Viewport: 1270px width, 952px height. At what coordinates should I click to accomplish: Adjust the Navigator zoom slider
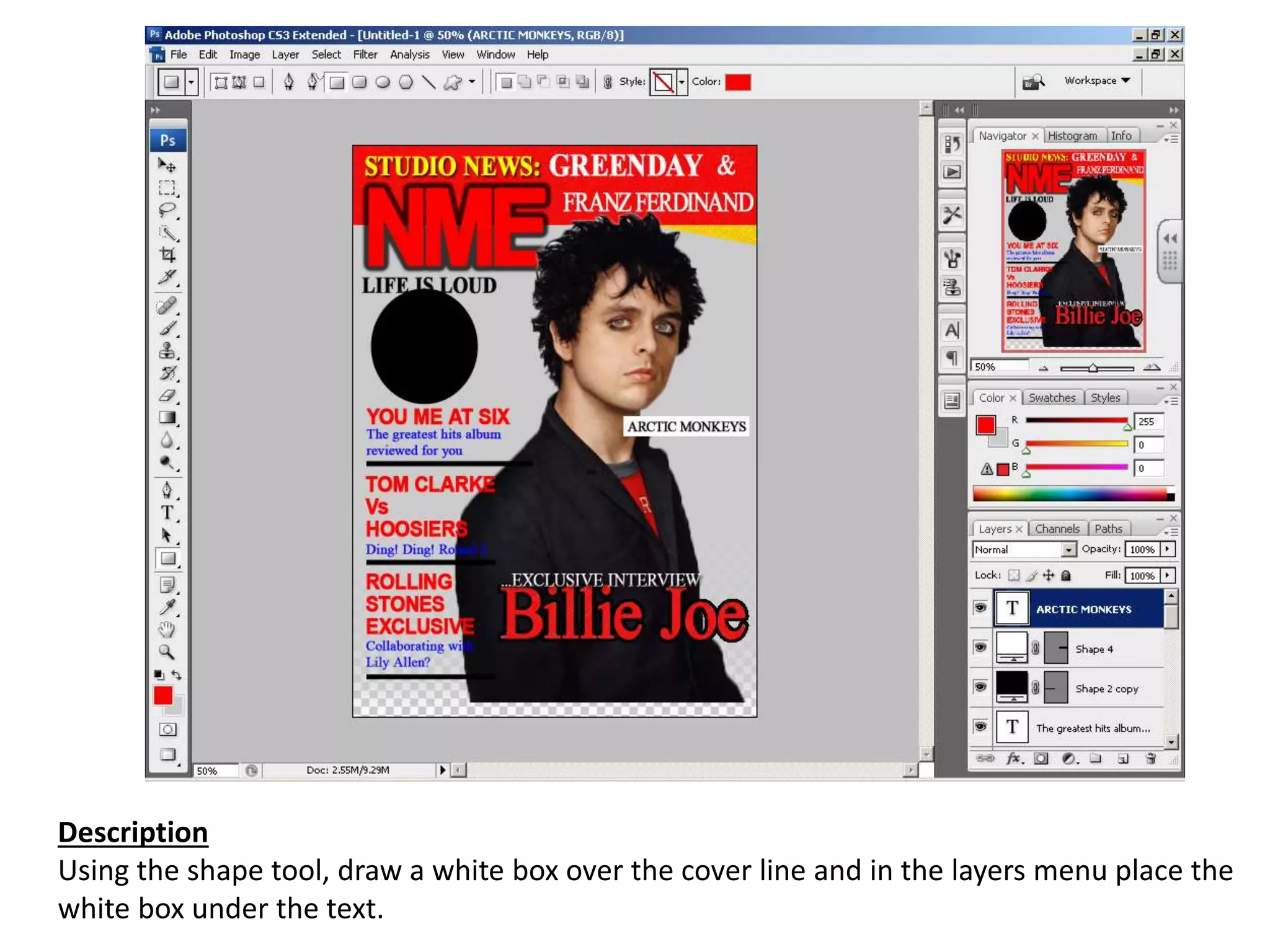point(1093,368)
